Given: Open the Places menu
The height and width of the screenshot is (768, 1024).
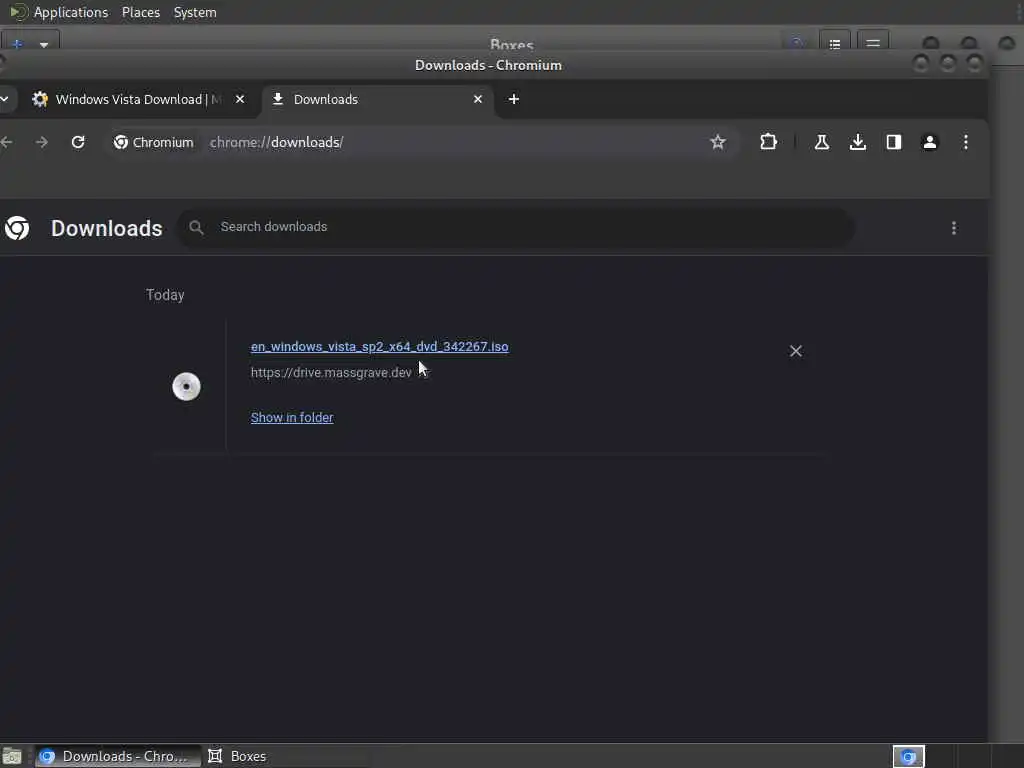Looking at the screenshot, I should coord(141,12).
